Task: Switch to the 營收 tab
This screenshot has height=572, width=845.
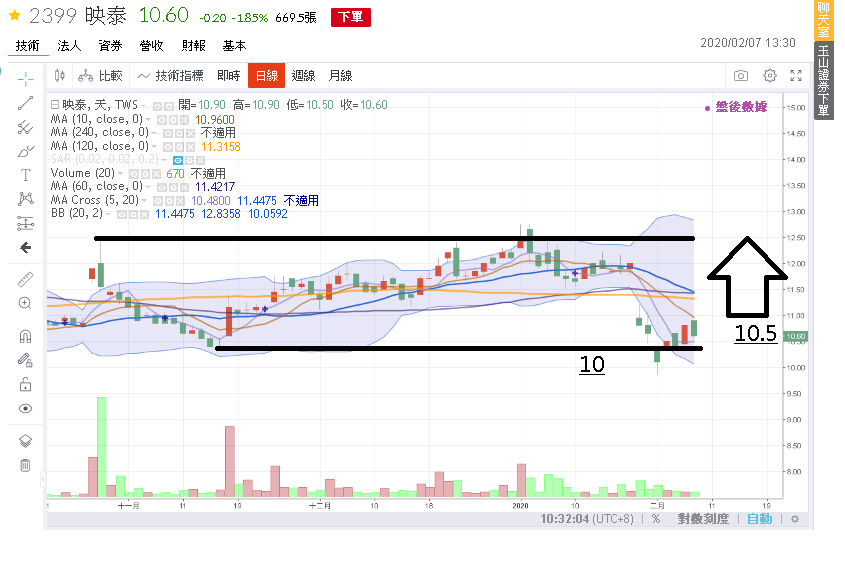Action: coord(151,46)
